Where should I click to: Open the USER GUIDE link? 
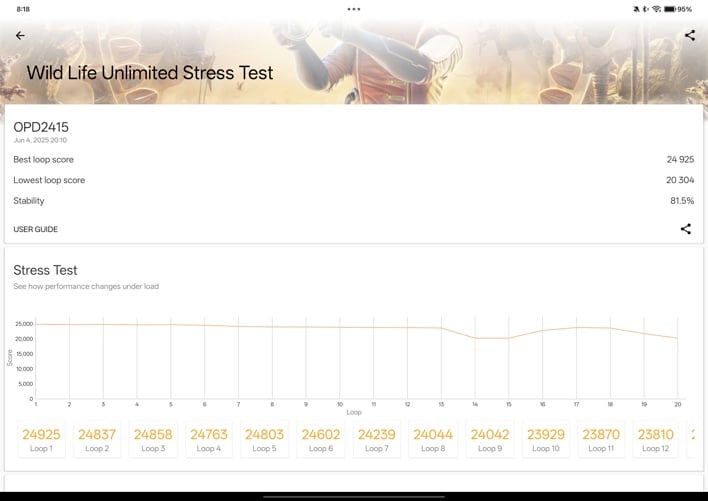[36, 230]
